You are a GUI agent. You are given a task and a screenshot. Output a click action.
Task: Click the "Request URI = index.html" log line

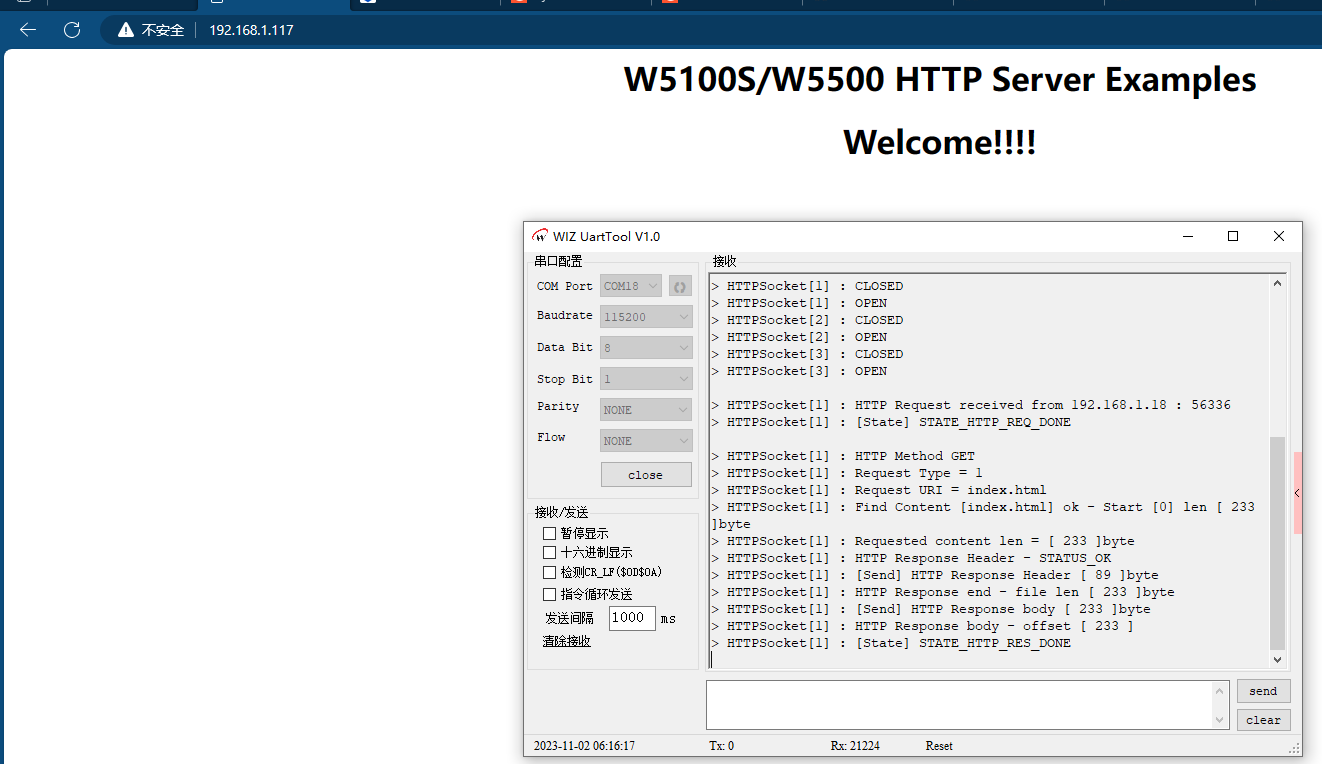[879, 490]
